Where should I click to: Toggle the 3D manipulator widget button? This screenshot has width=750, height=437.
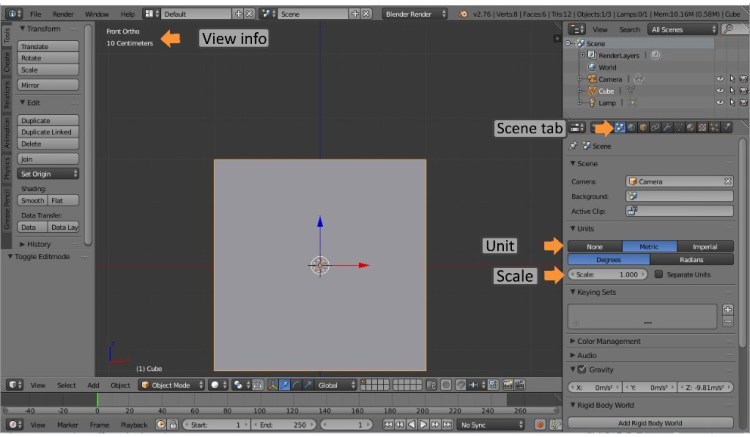(272, 385)
